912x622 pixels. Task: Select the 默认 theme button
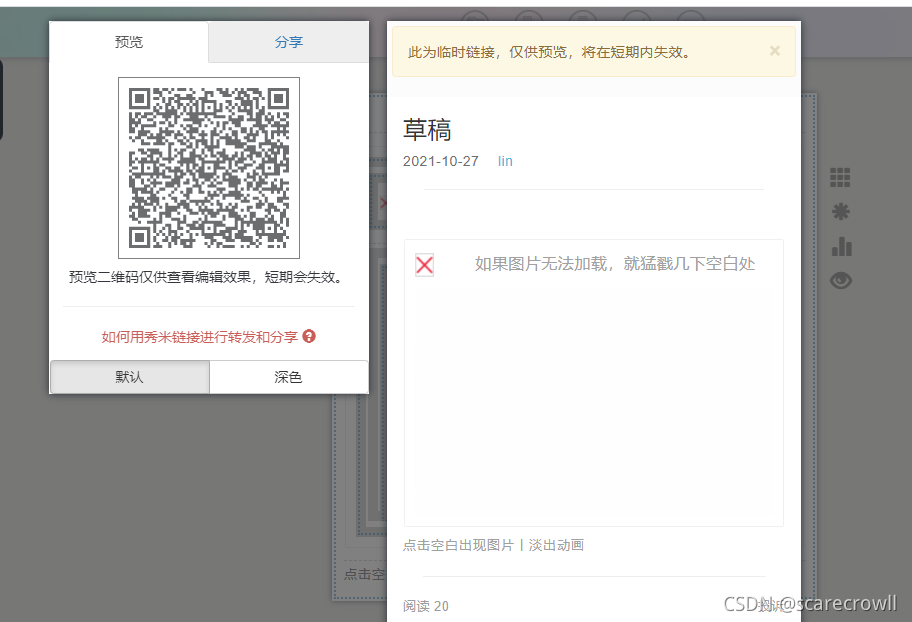point(130,377)
